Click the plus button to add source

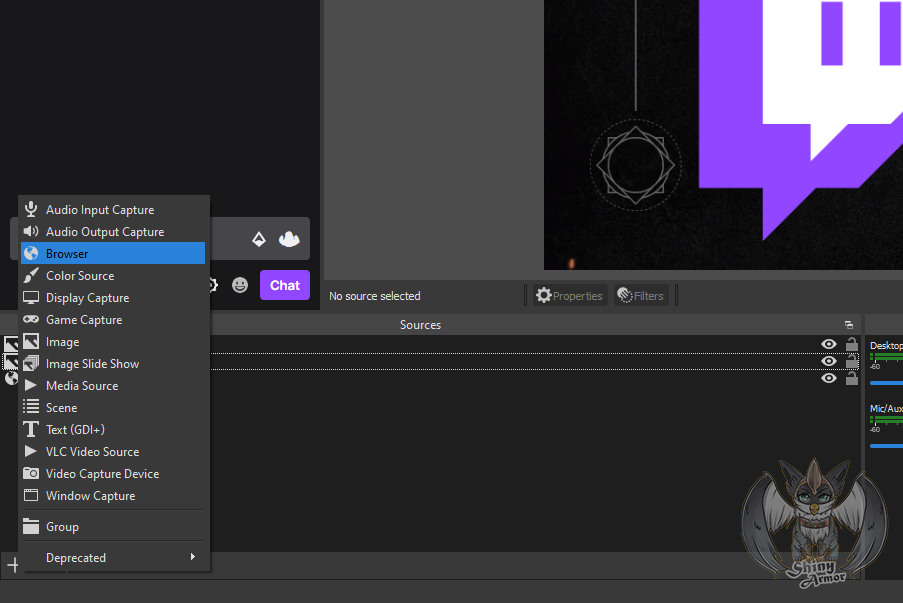click(x=13, y=565)
